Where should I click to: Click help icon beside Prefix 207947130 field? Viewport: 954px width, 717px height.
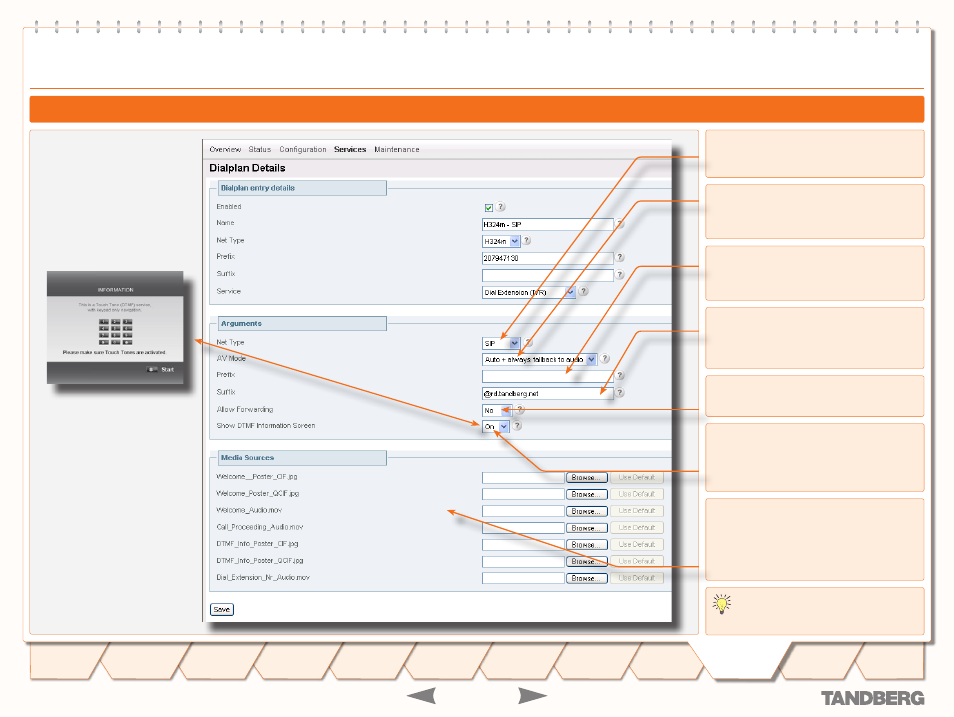pos(619,257)
